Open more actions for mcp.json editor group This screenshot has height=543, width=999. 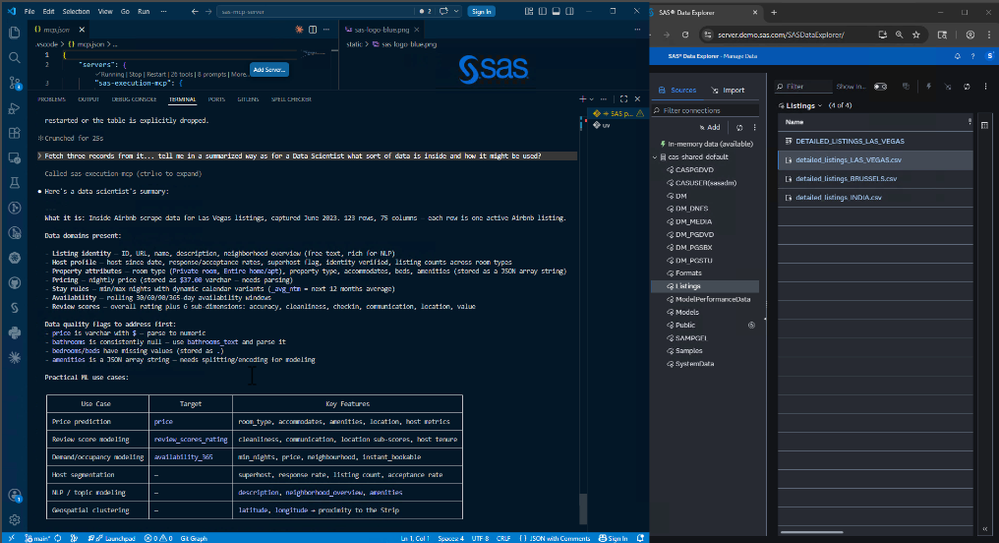click(326, 30)
